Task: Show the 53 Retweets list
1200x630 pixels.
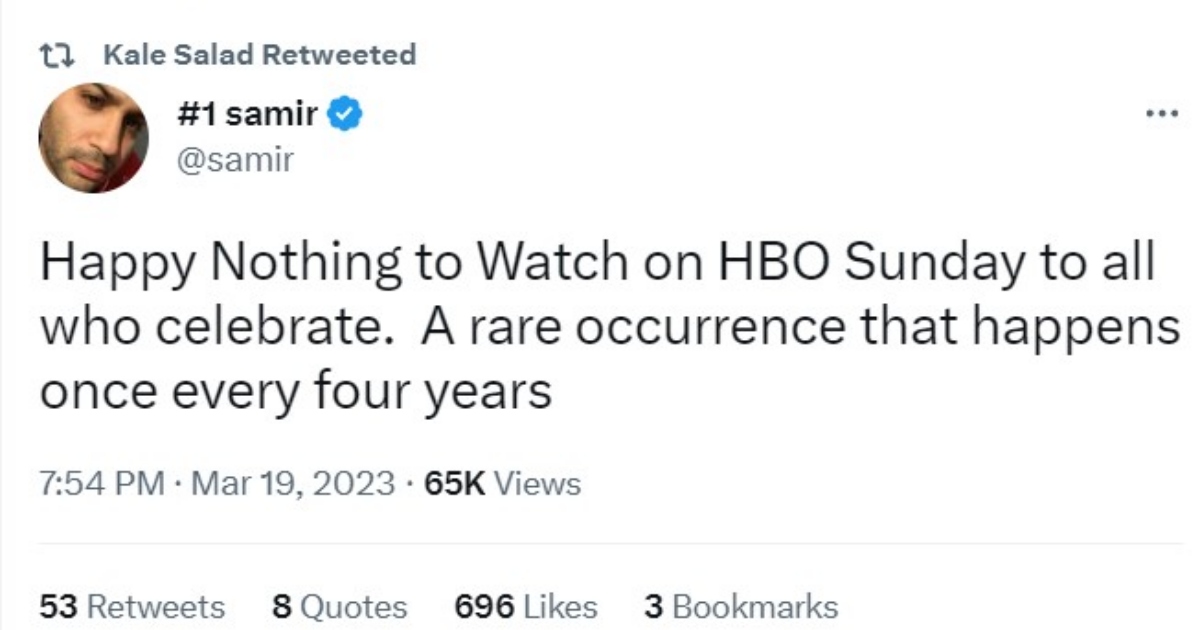Action: [x=132, y=606]
